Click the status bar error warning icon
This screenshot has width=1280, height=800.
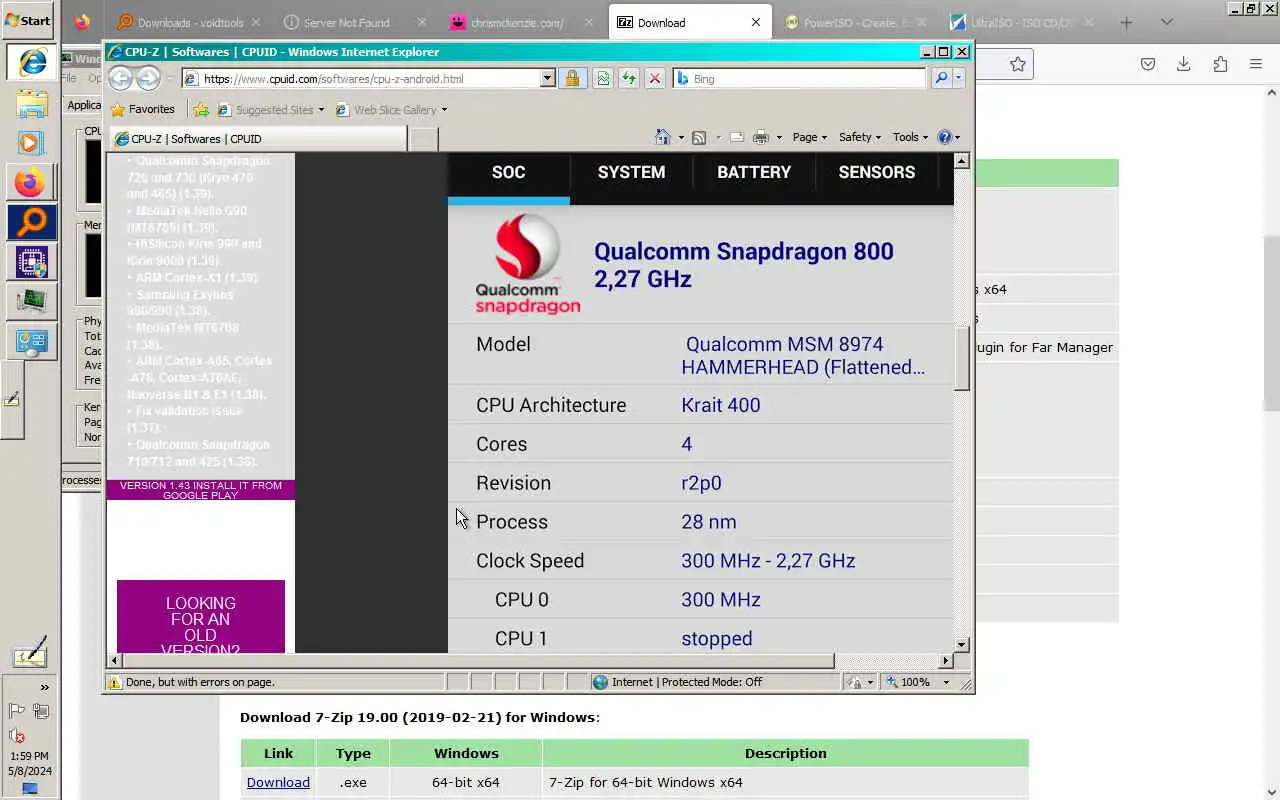click(115, 682)
